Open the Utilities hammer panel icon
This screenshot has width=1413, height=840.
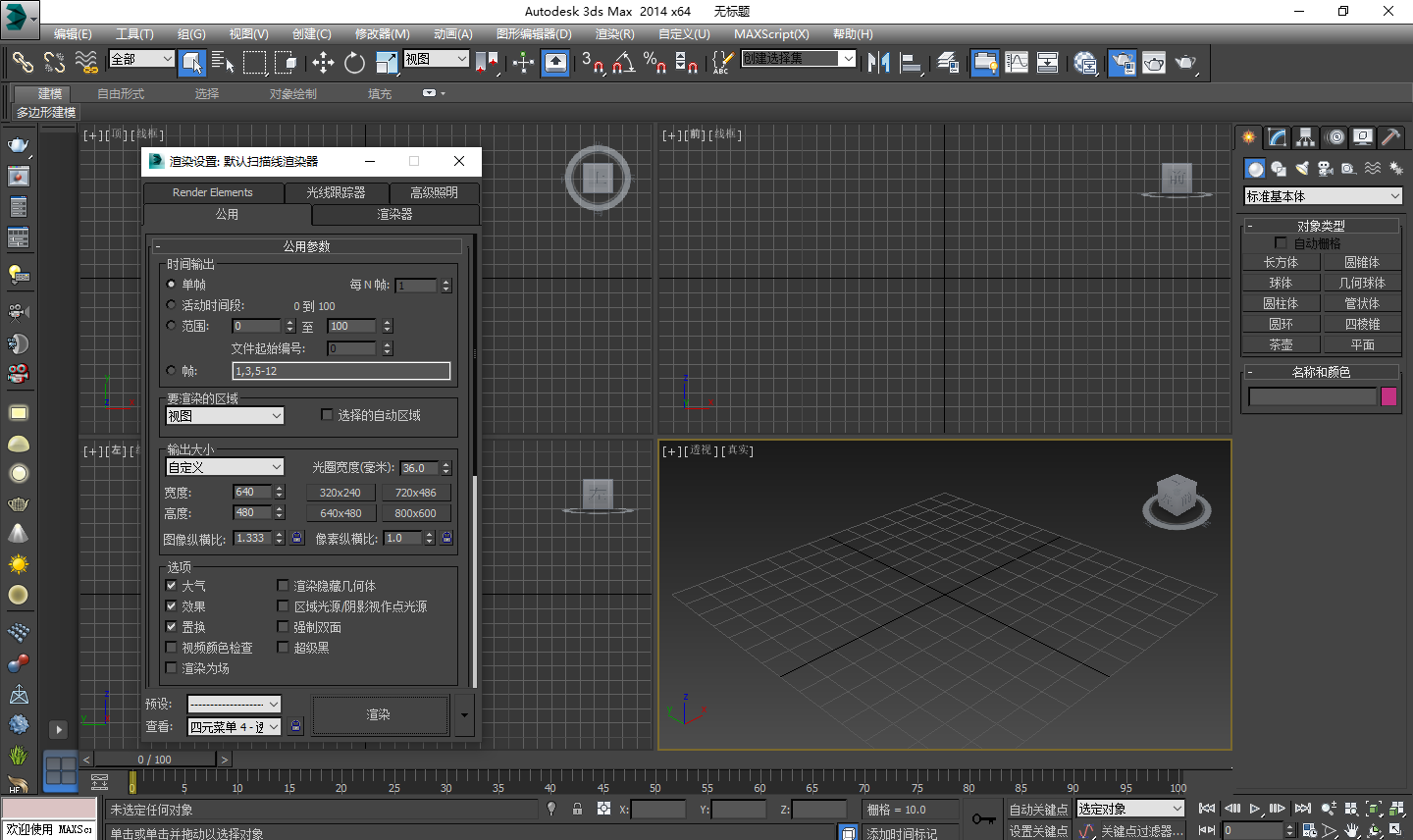click(x=1390, y=137)
